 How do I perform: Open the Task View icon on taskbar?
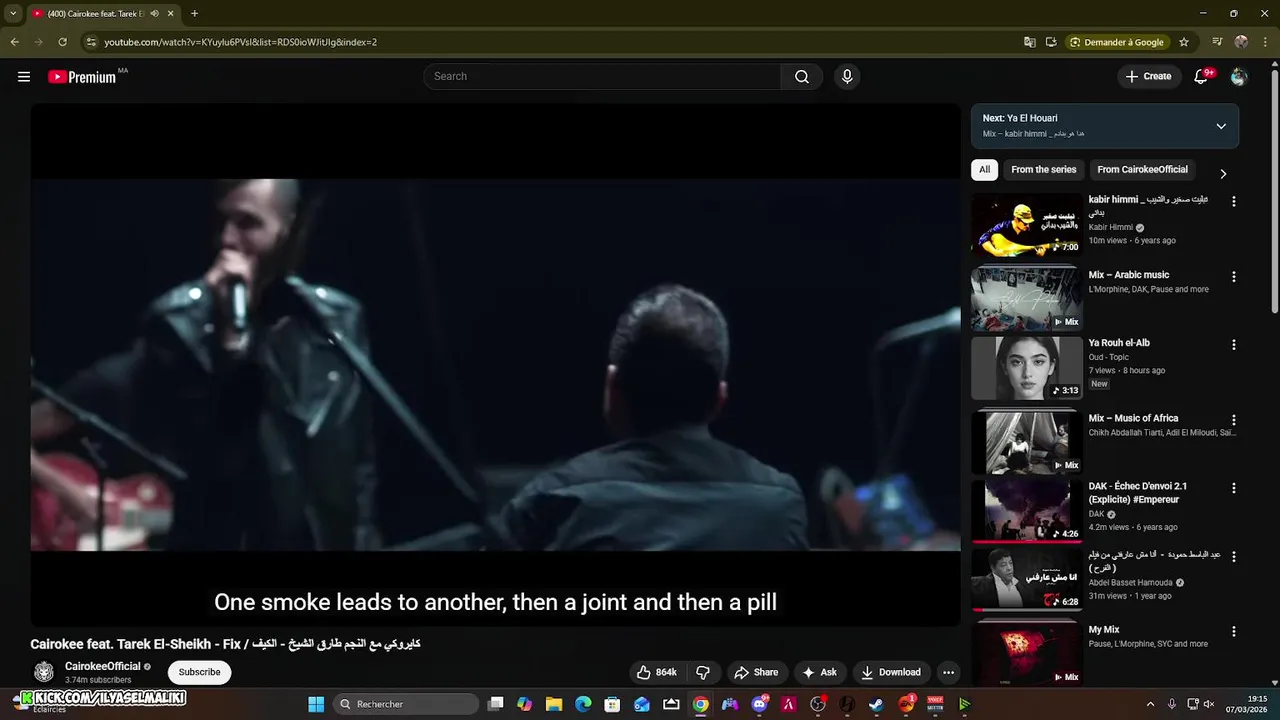tap(495, 704)
